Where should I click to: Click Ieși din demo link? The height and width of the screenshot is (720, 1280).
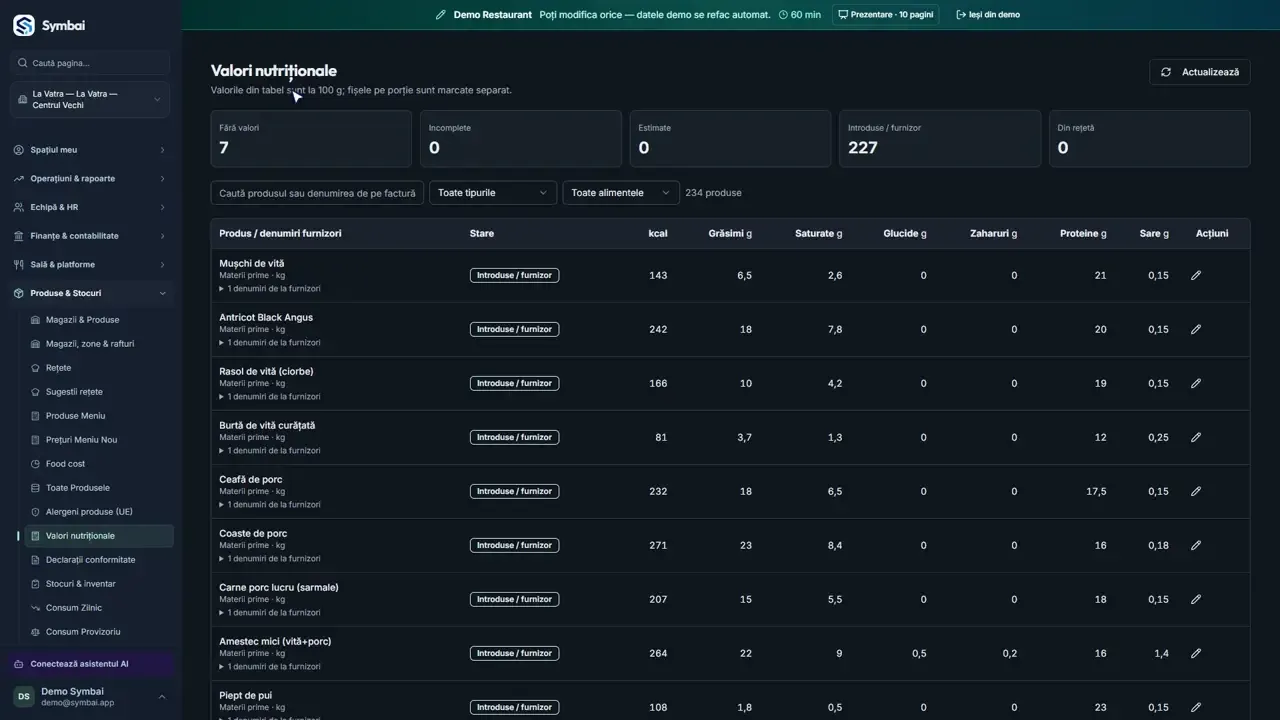pos(988,15)
